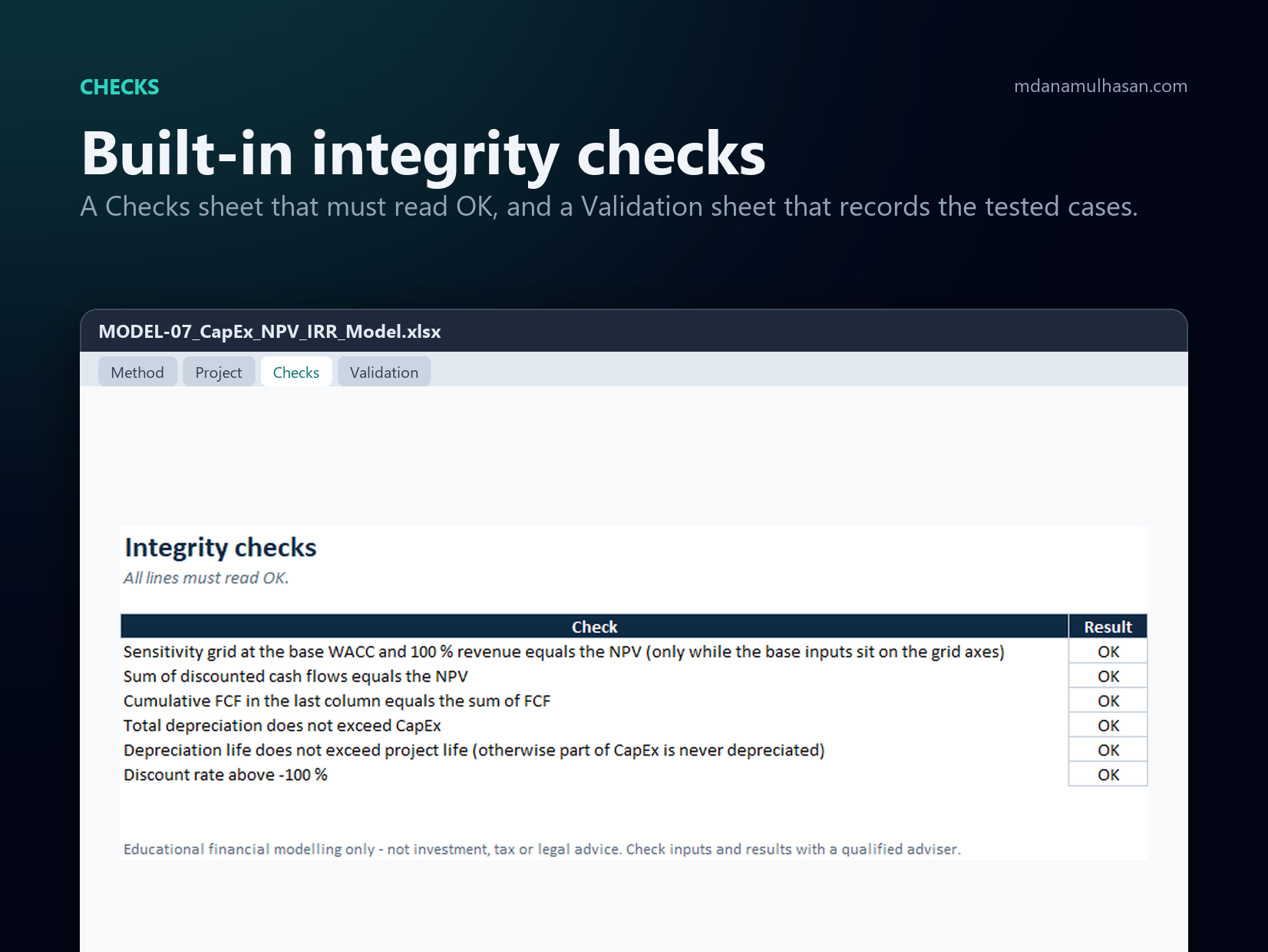Visit mdanamulhasan.com link

tap(1100, 86)
